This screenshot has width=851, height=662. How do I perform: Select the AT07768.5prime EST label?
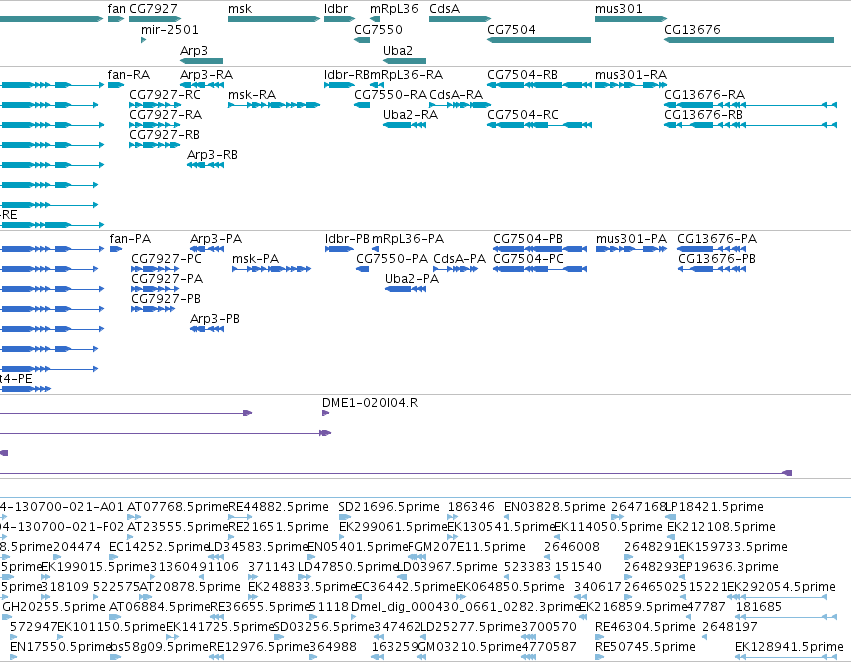(x=177, y=507)
